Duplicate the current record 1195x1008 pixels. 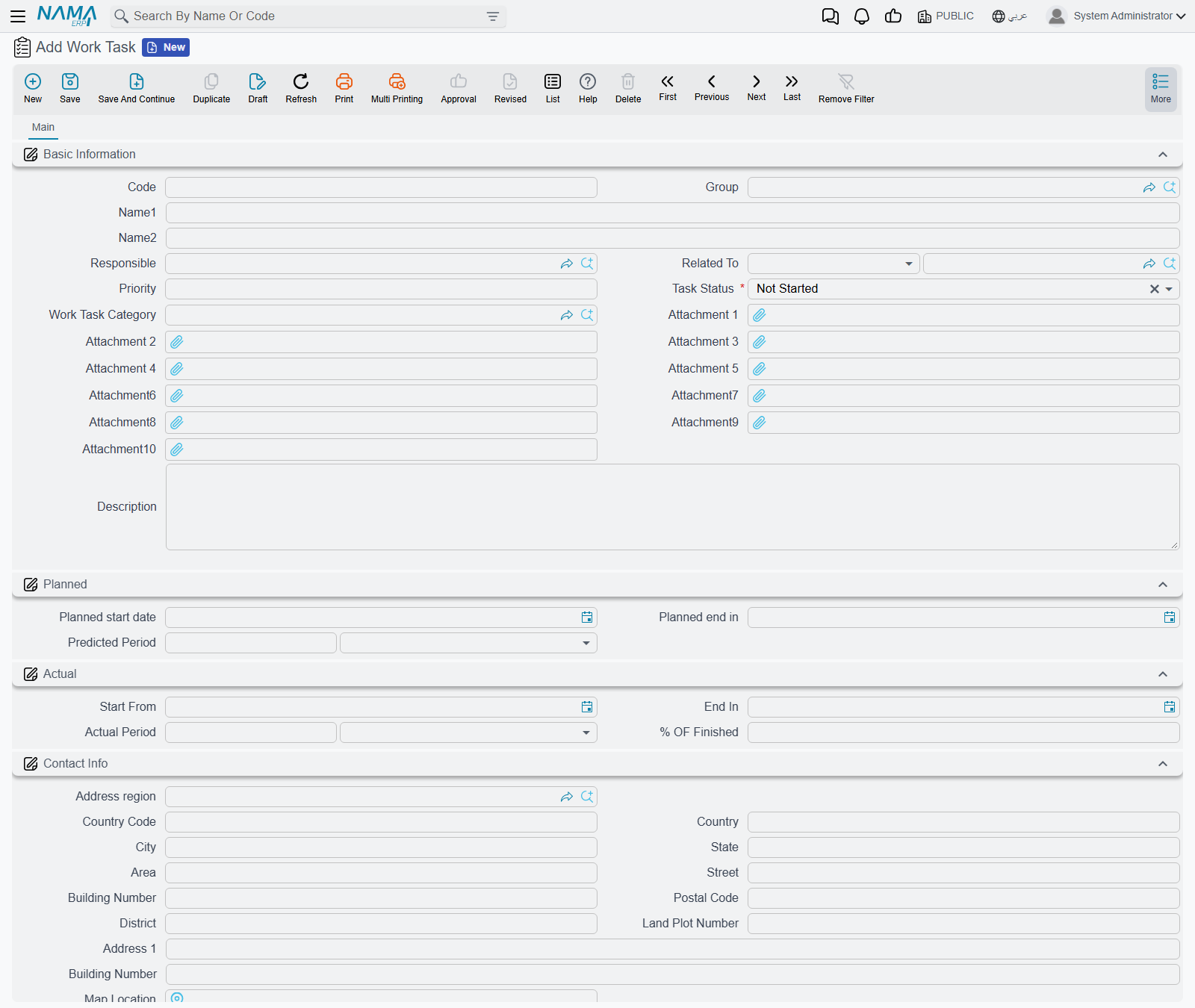pyautogui.click(x=211, y=88)
